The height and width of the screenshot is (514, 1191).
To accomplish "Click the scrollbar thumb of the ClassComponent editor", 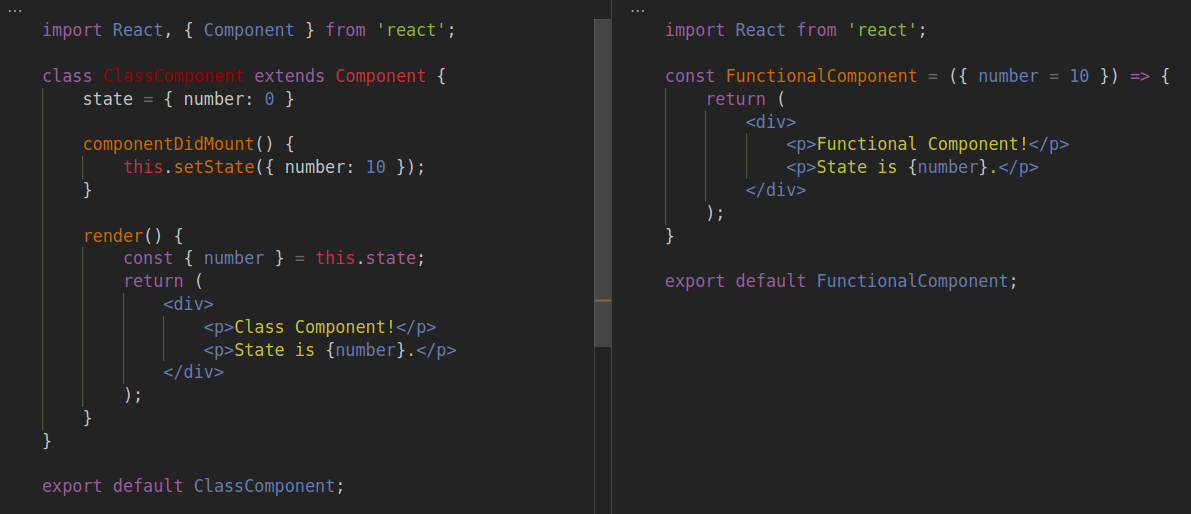I will (x=602, y=183).
